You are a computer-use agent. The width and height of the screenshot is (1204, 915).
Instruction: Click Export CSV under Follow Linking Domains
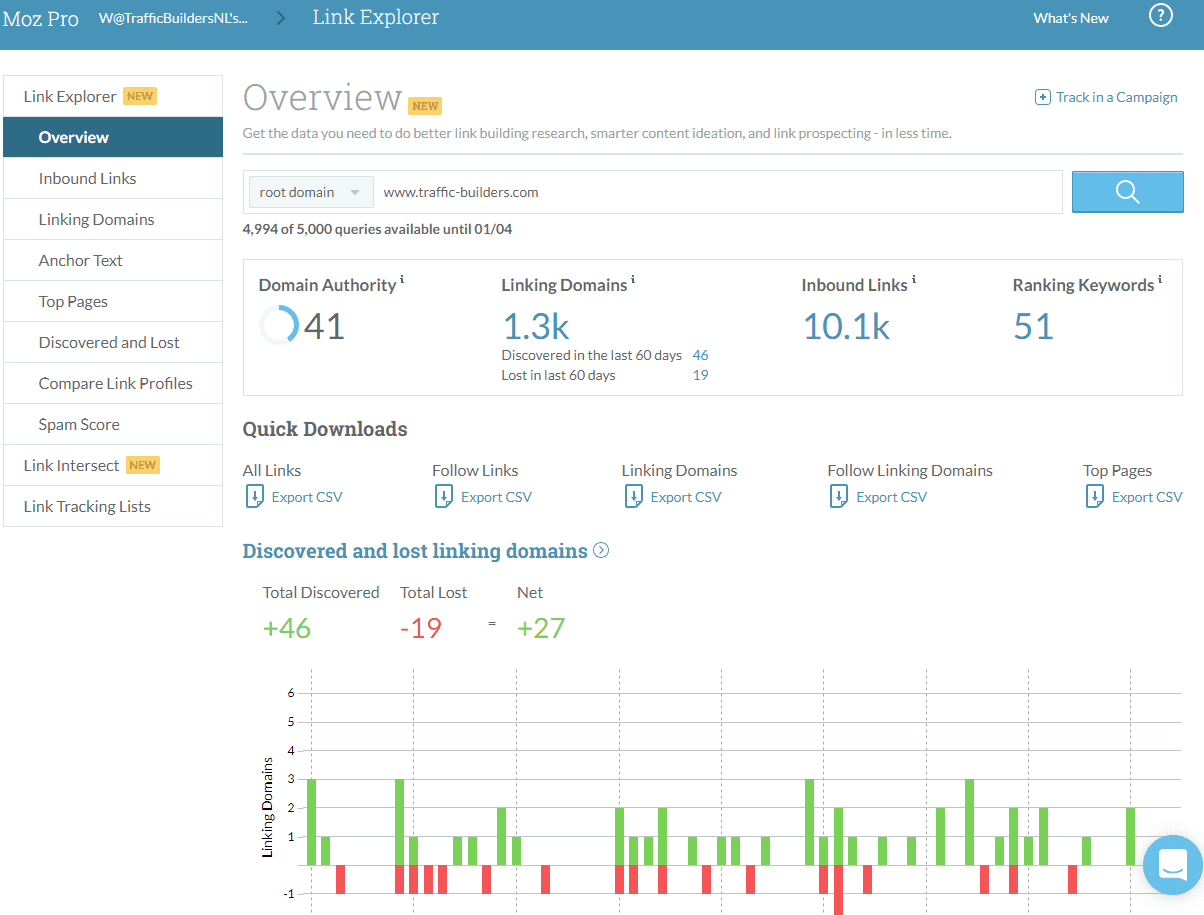coord(892,497)
